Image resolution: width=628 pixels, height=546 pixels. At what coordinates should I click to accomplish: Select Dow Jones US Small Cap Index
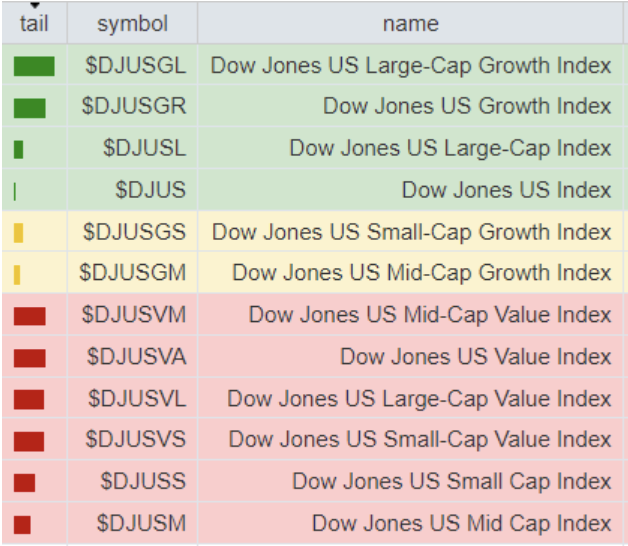pos(451,482)
